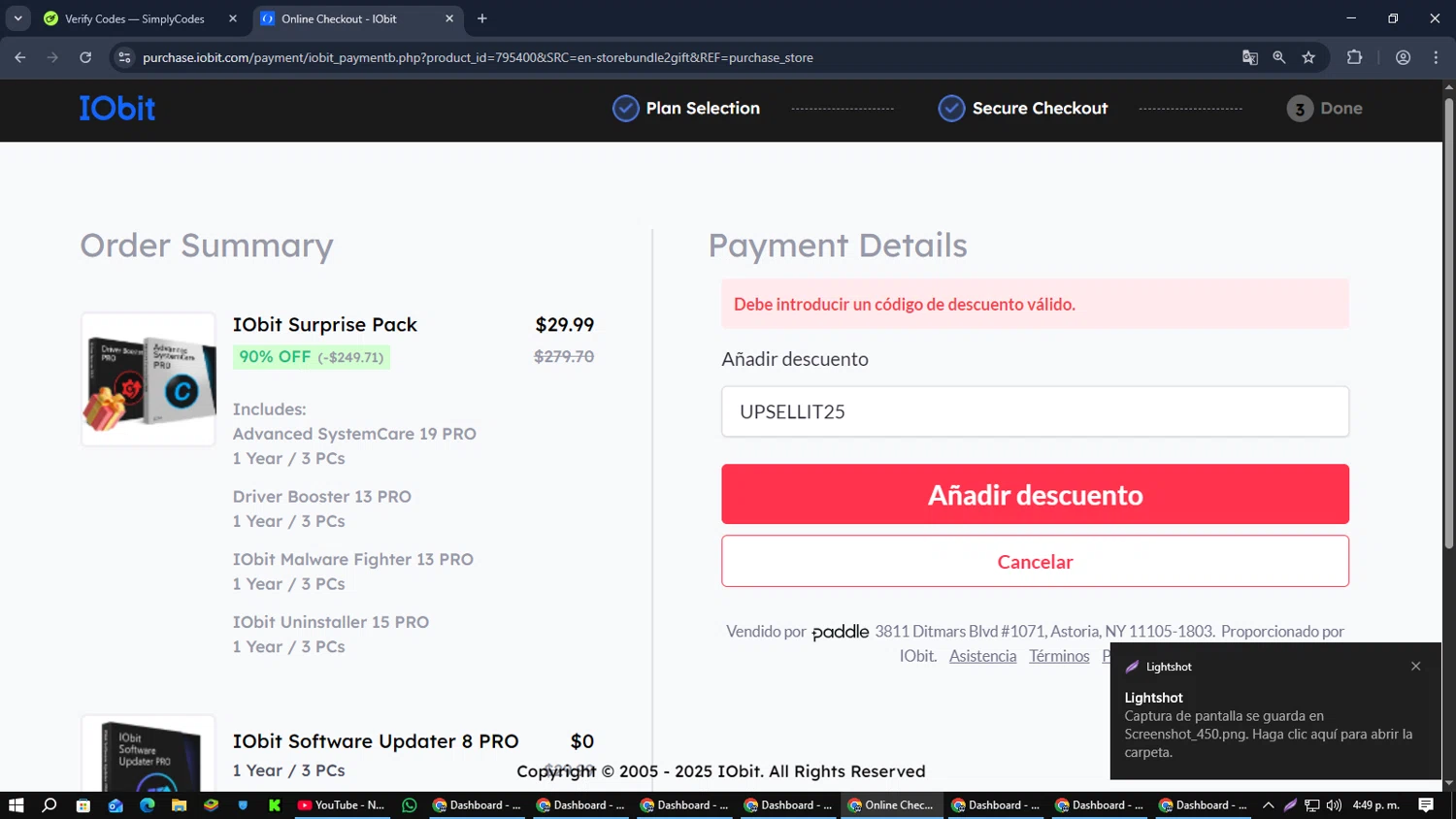Click the Cancelar button
The image size is (1456, 819).
(1035, 561)
